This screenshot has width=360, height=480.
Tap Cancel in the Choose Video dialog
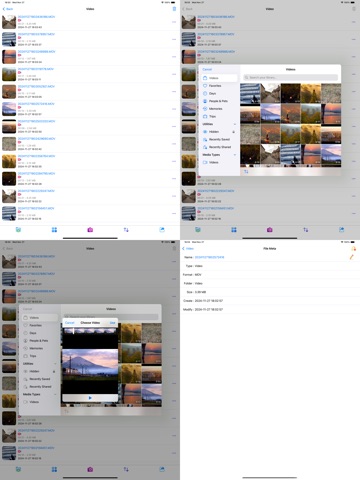tap(69, 323)
